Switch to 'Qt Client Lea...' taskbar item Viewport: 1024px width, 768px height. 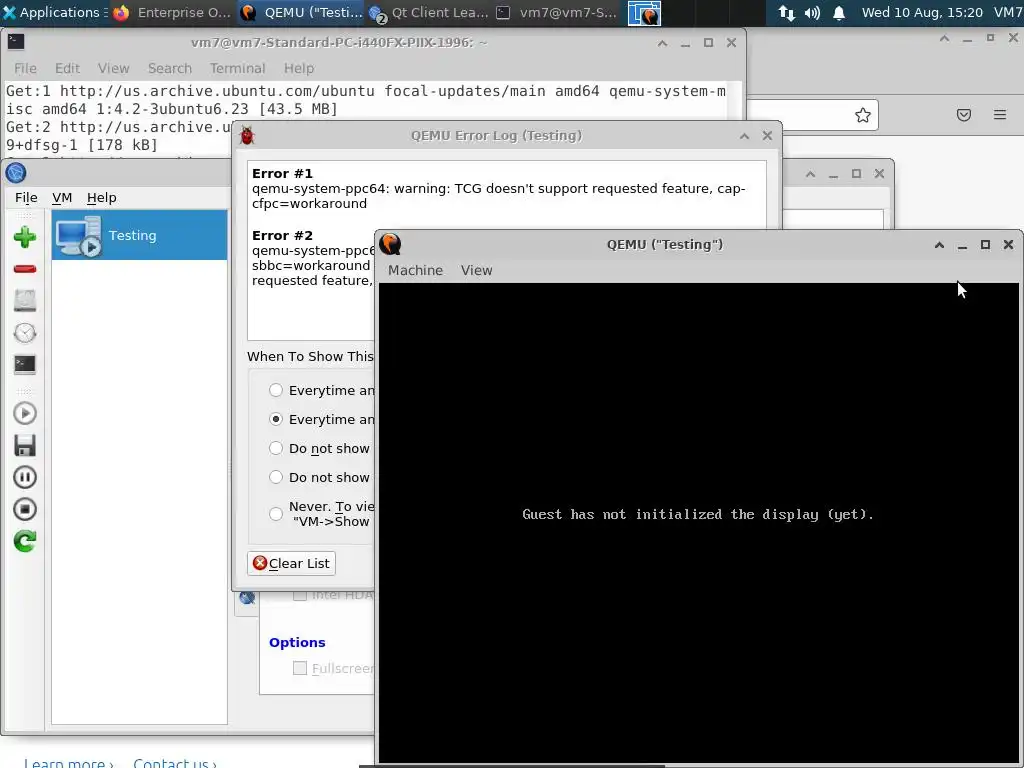pos(428,12)
